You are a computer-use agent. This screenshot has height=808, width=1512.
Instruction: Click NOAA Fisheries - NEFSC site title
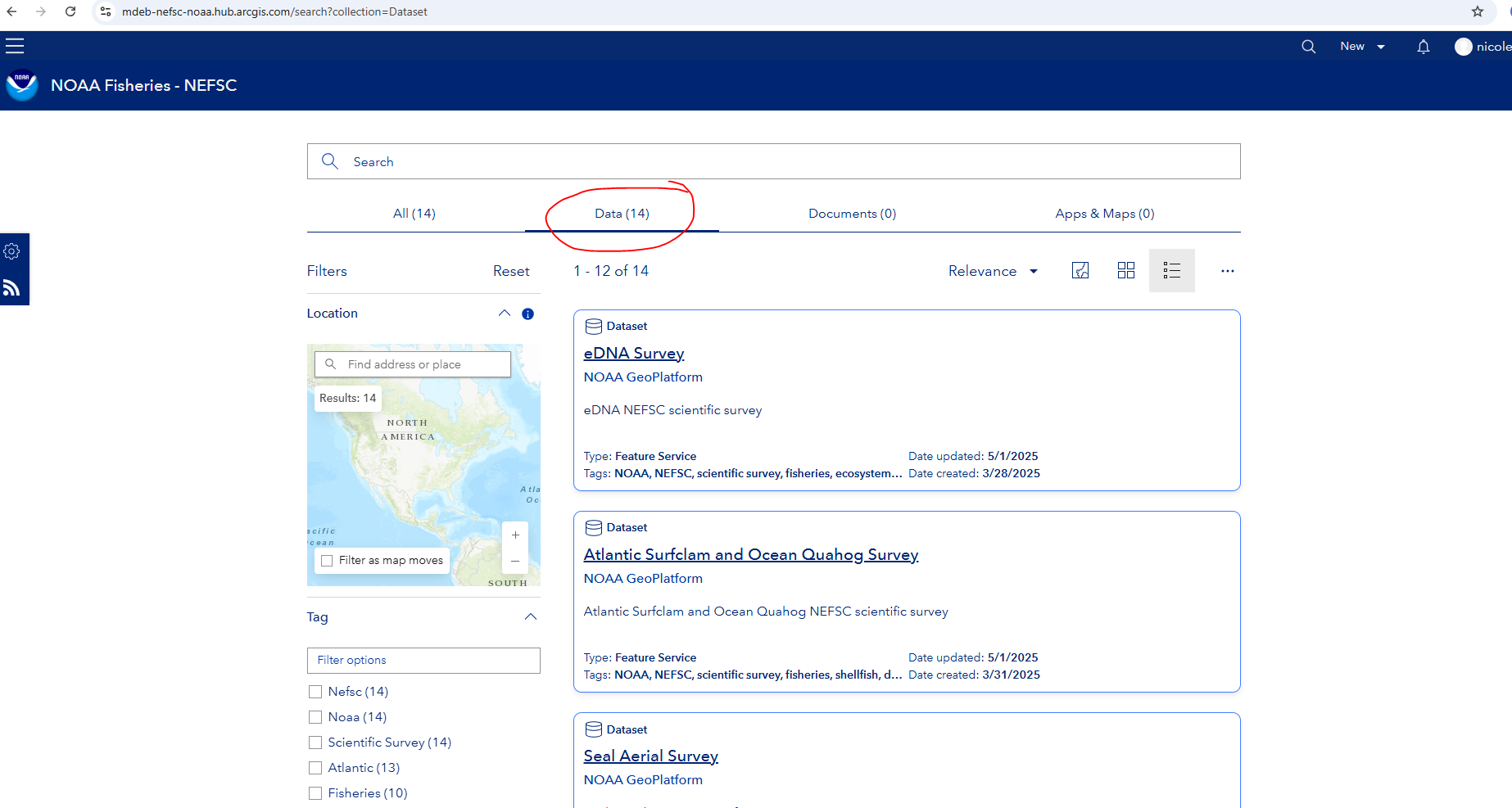click(144, 85)
